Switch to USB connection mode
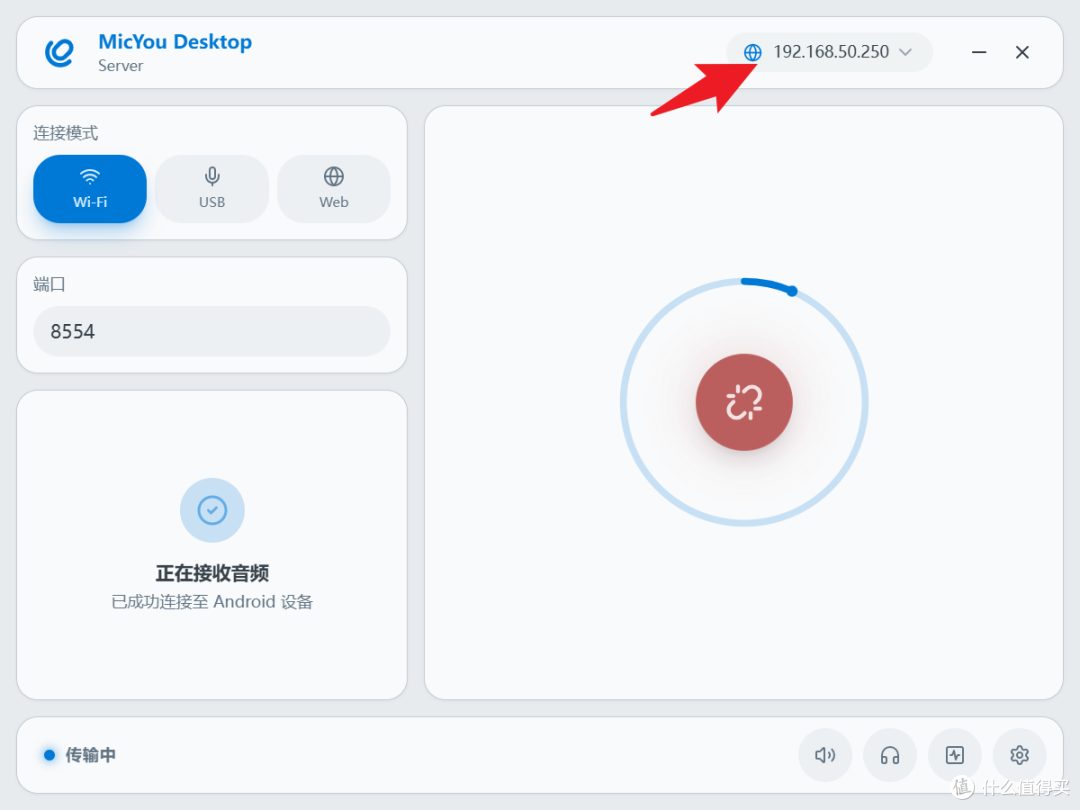Screen dimensions: 1080x810 [x=212, y=189]
